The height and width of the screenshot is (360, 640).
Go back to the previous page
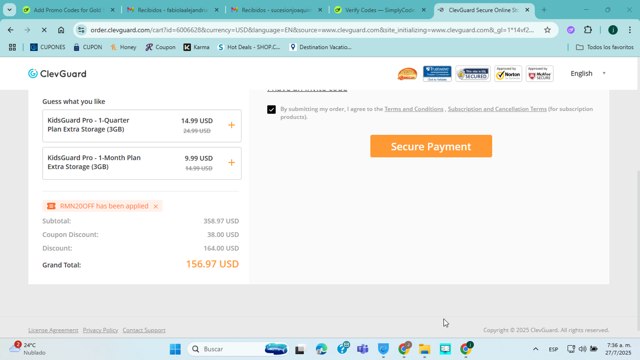pyautogui.click(x=11, y=30)
